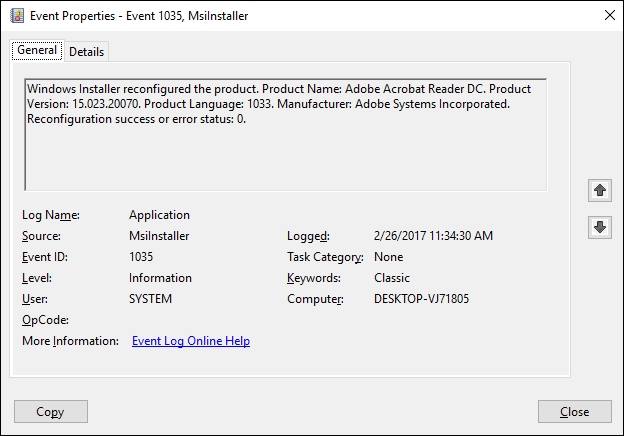This screenshot has width=624, height=436.
Task: Click the Source label
Action: (41, 236)
